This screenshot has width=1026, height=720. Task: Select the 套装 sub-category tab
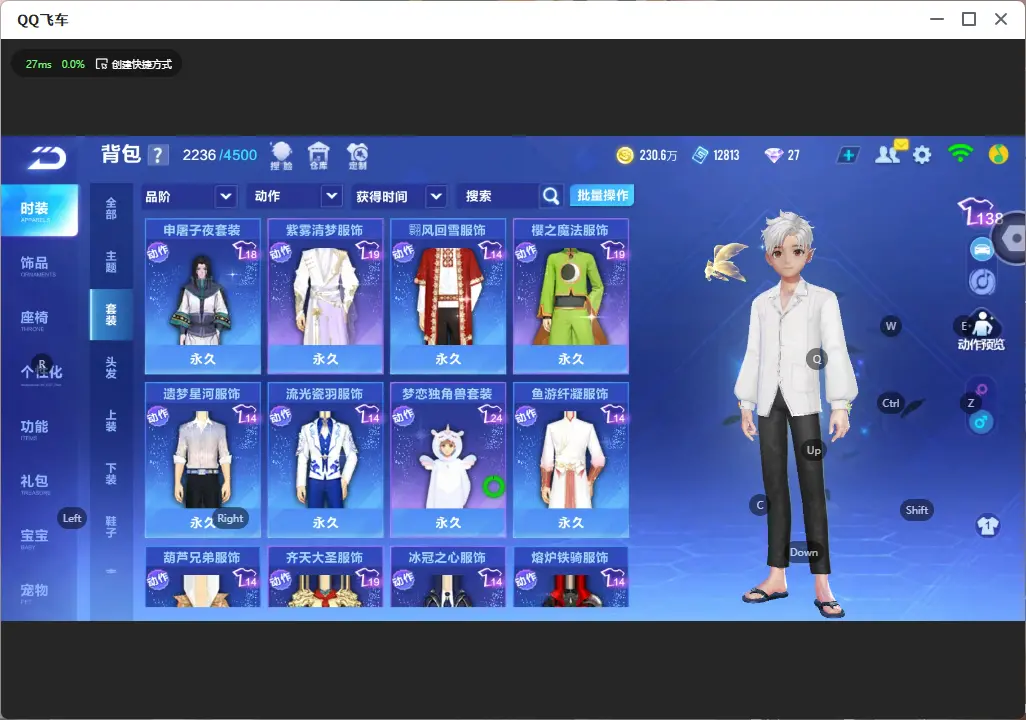coord(111,315)
